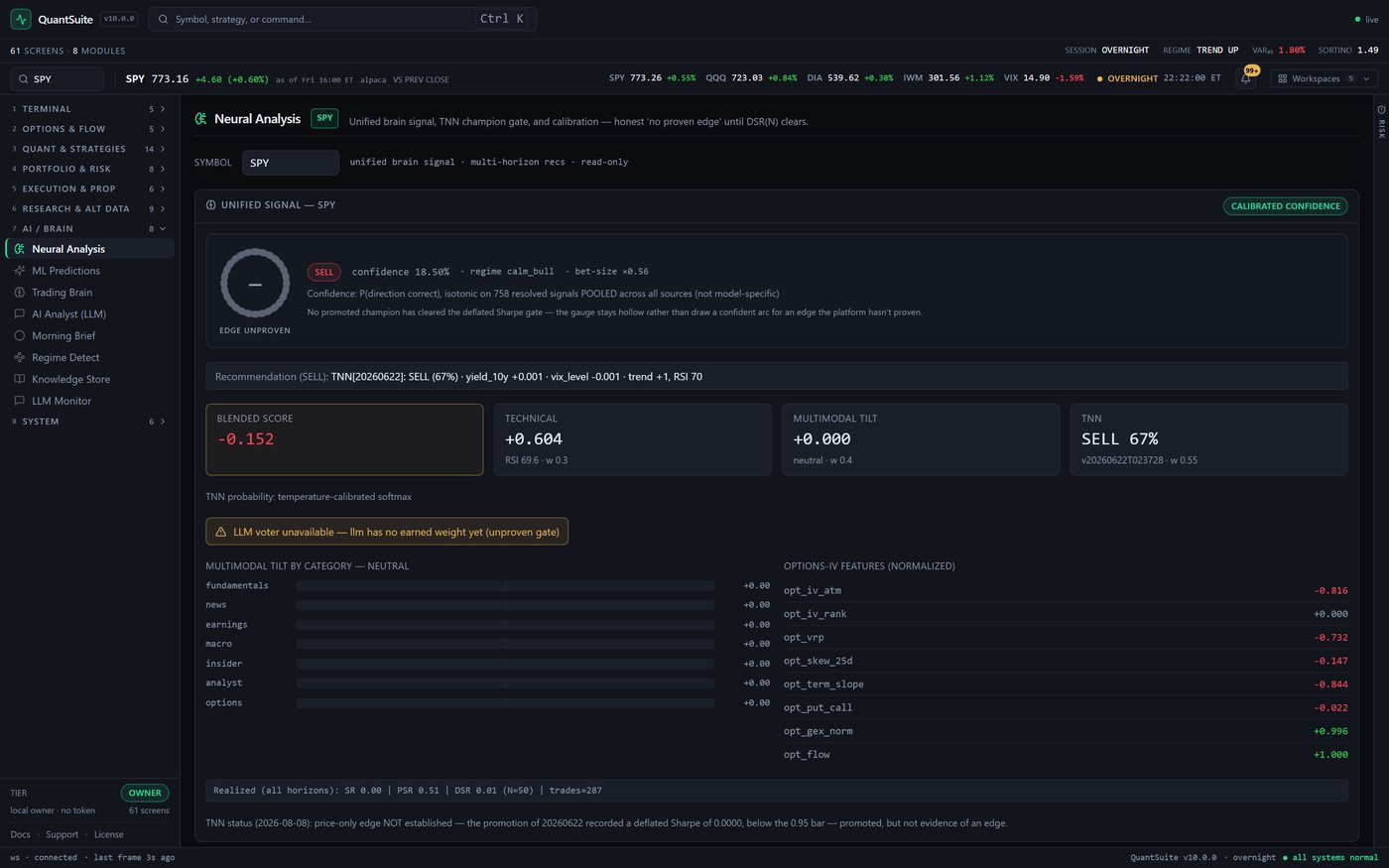Click the fundamentals tilt bar
The image size is (1389, 868).
505,585
